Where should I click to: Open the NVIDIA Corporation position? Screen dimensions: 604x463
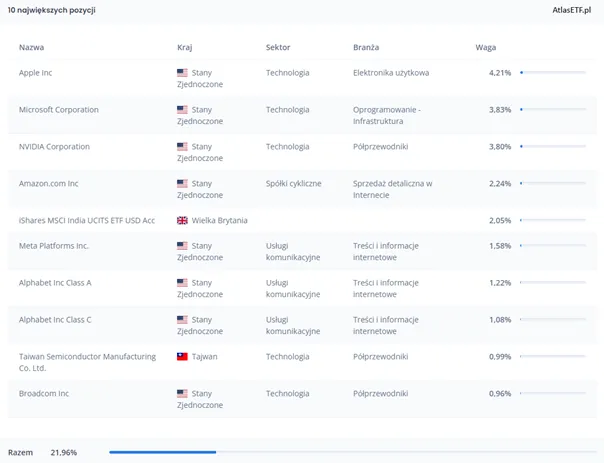(x=54, y=147)
